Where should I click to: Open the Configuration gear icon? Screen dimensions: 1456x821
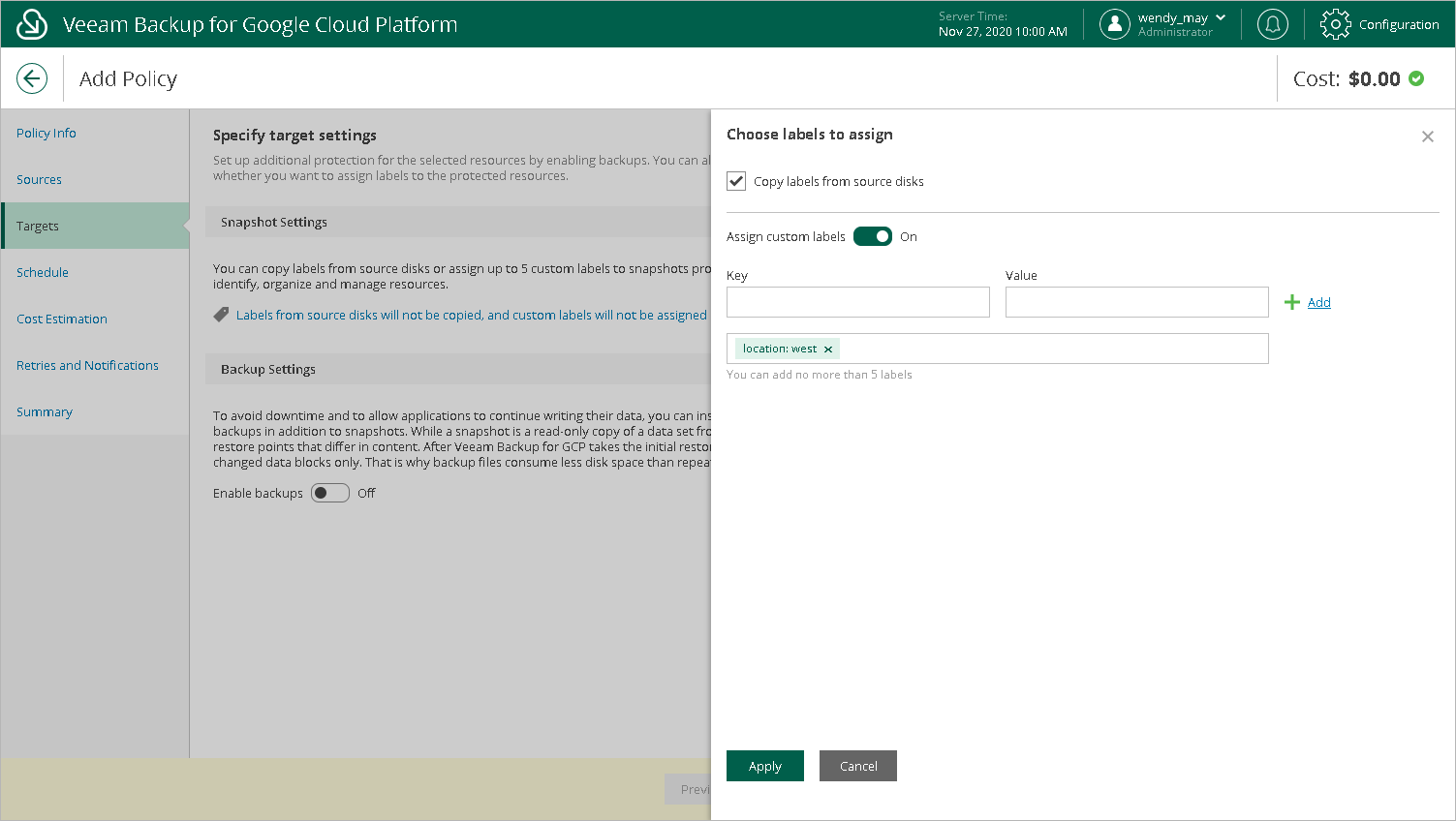1336,24
